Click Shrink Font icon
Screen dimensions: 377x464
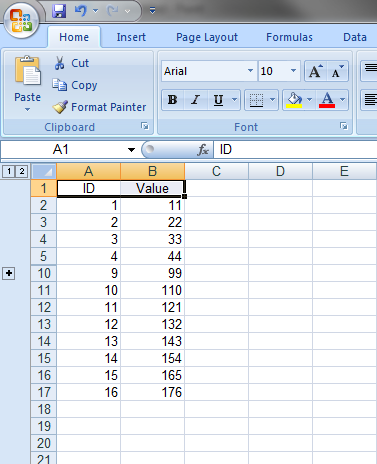click(337, 71)
